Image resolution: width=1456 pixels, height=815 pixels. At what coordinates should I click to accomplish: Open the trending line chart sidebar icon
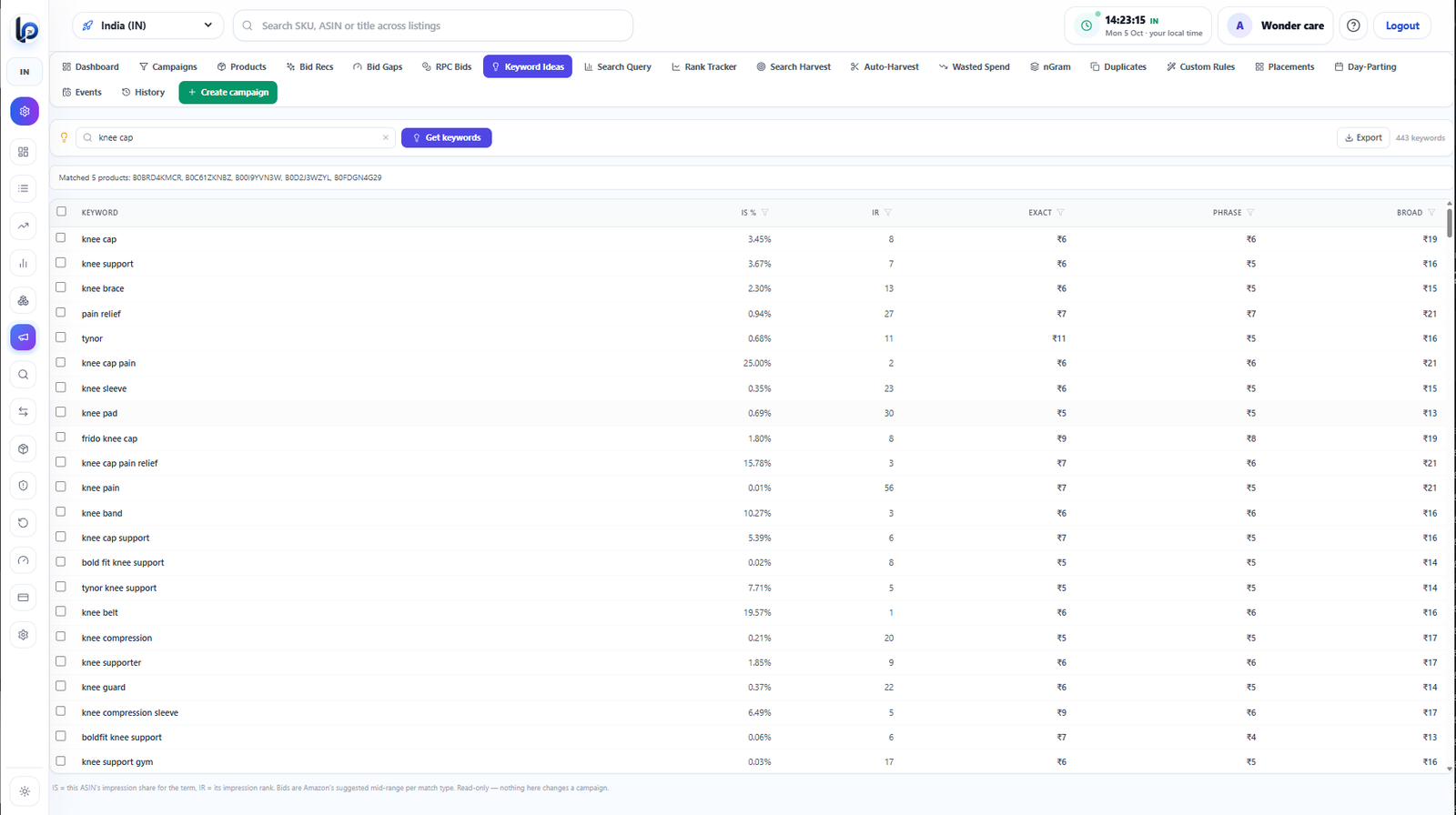24,226
